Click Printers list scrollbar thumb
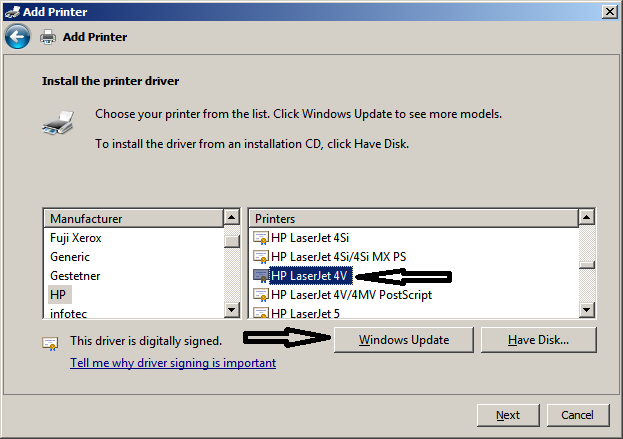 point(586,265)
